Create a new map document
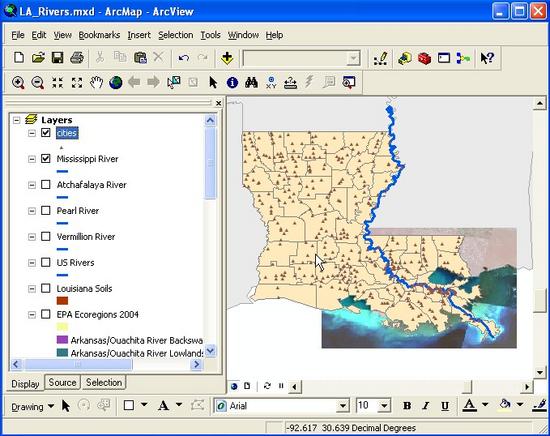Image resolution: width=550 pixels, height=436 pixels. pos(19,58)
